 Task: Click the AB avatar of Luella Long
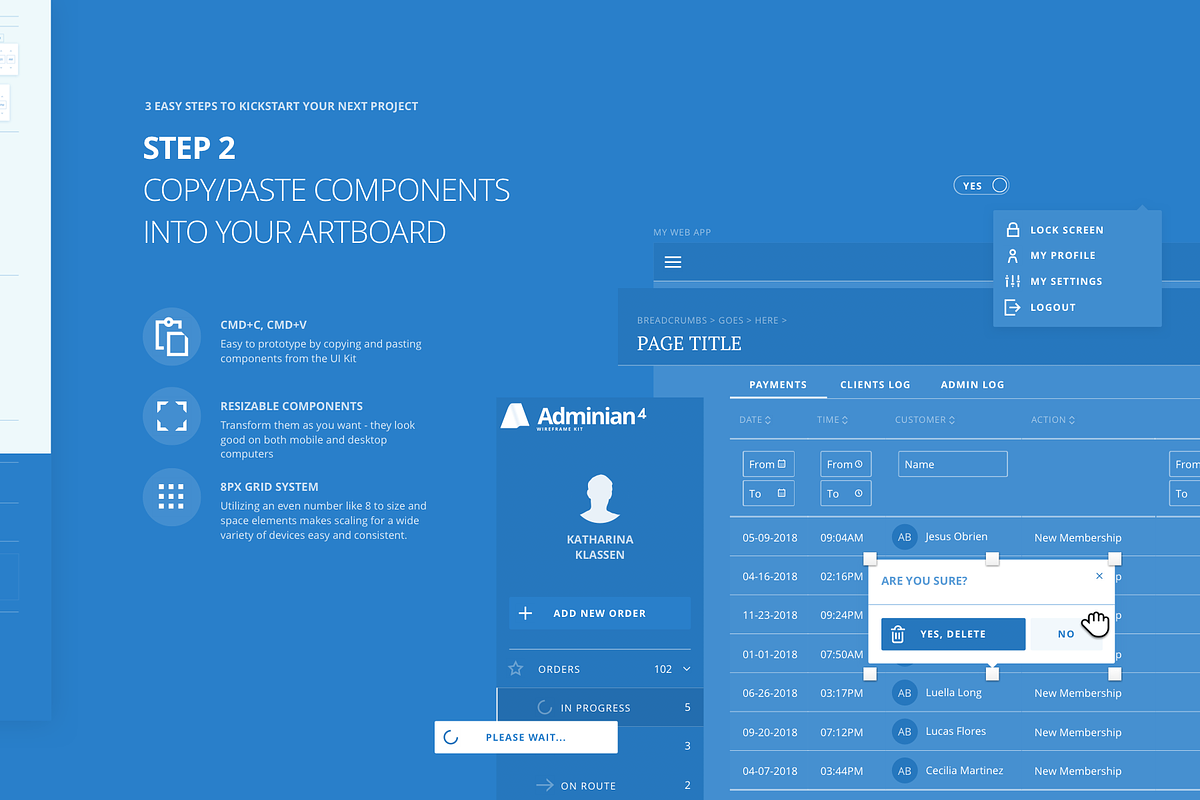pos(905,692)
